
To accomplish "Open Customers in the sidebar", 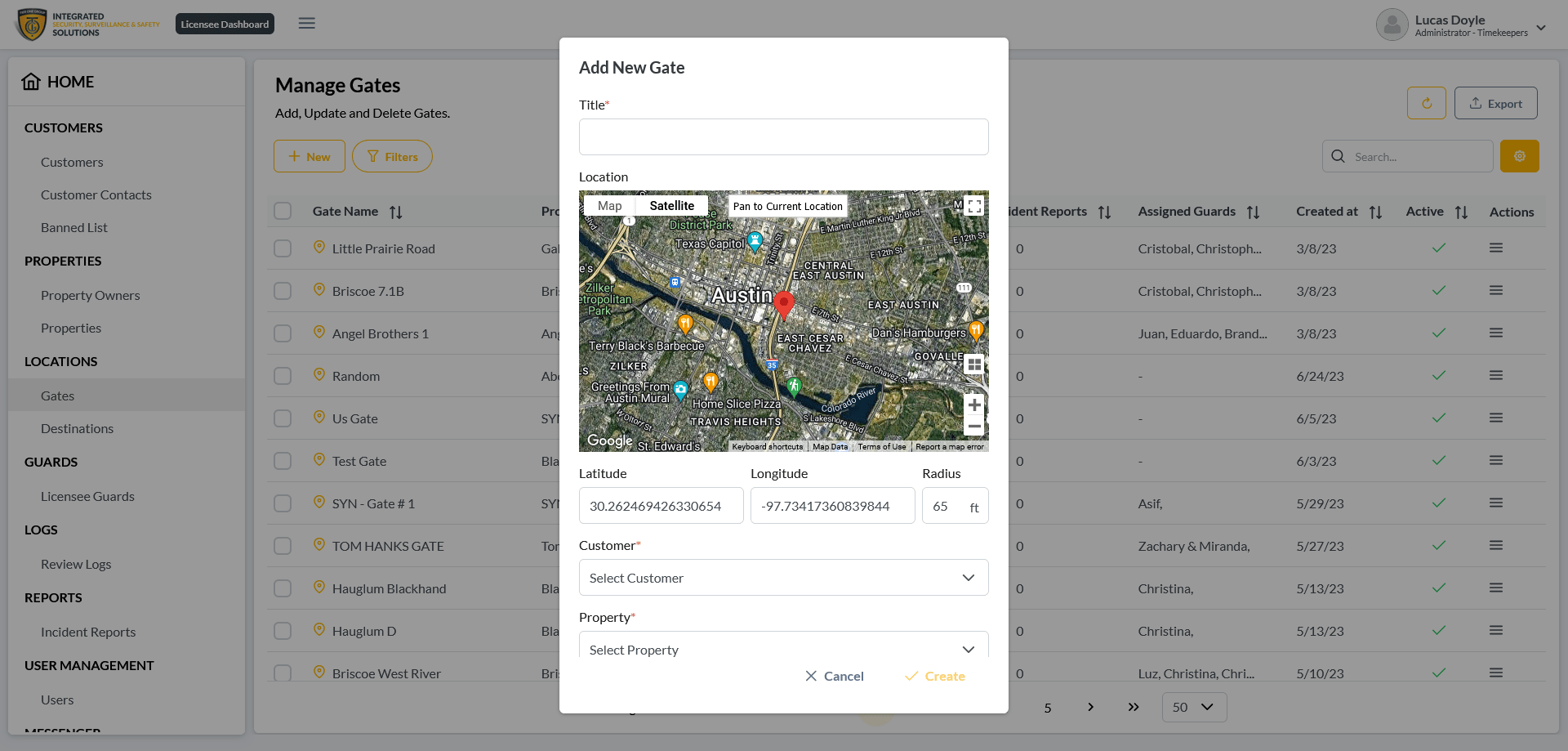I will coord(72,162).
